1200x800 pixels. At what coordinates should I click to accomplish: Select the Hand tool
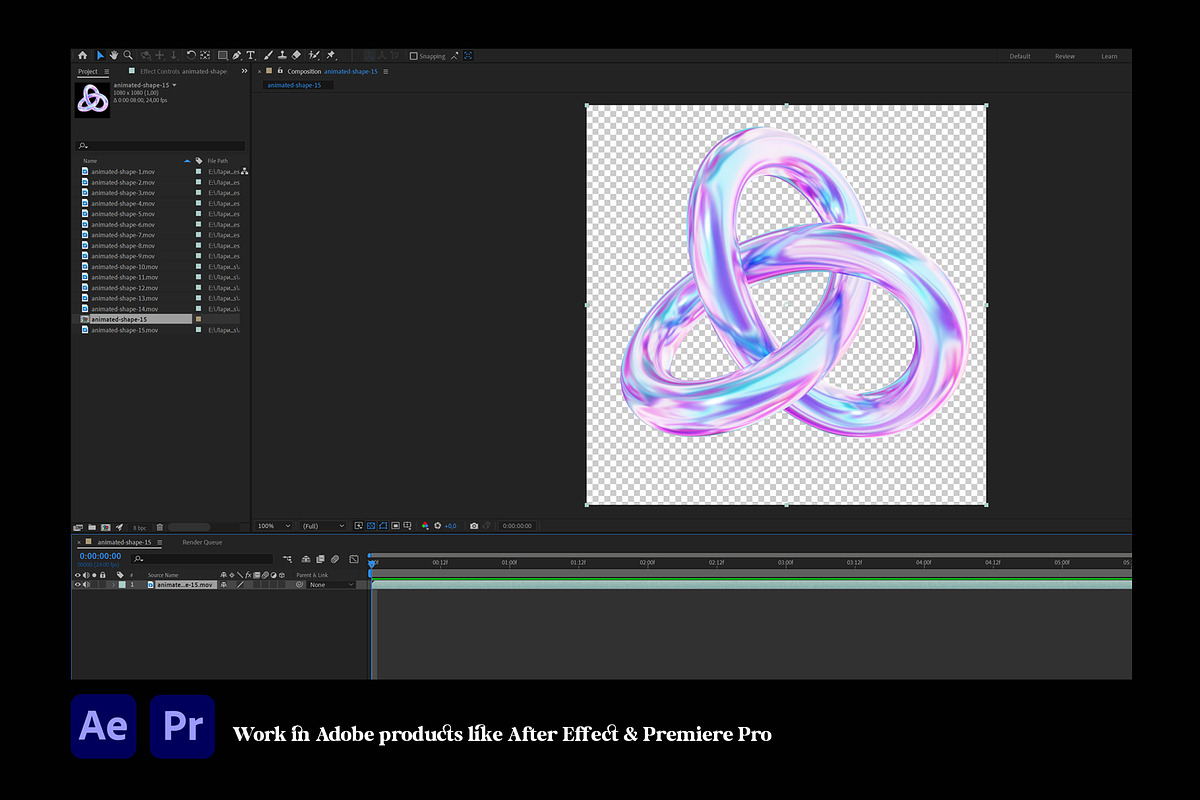[x=114, y=55]
